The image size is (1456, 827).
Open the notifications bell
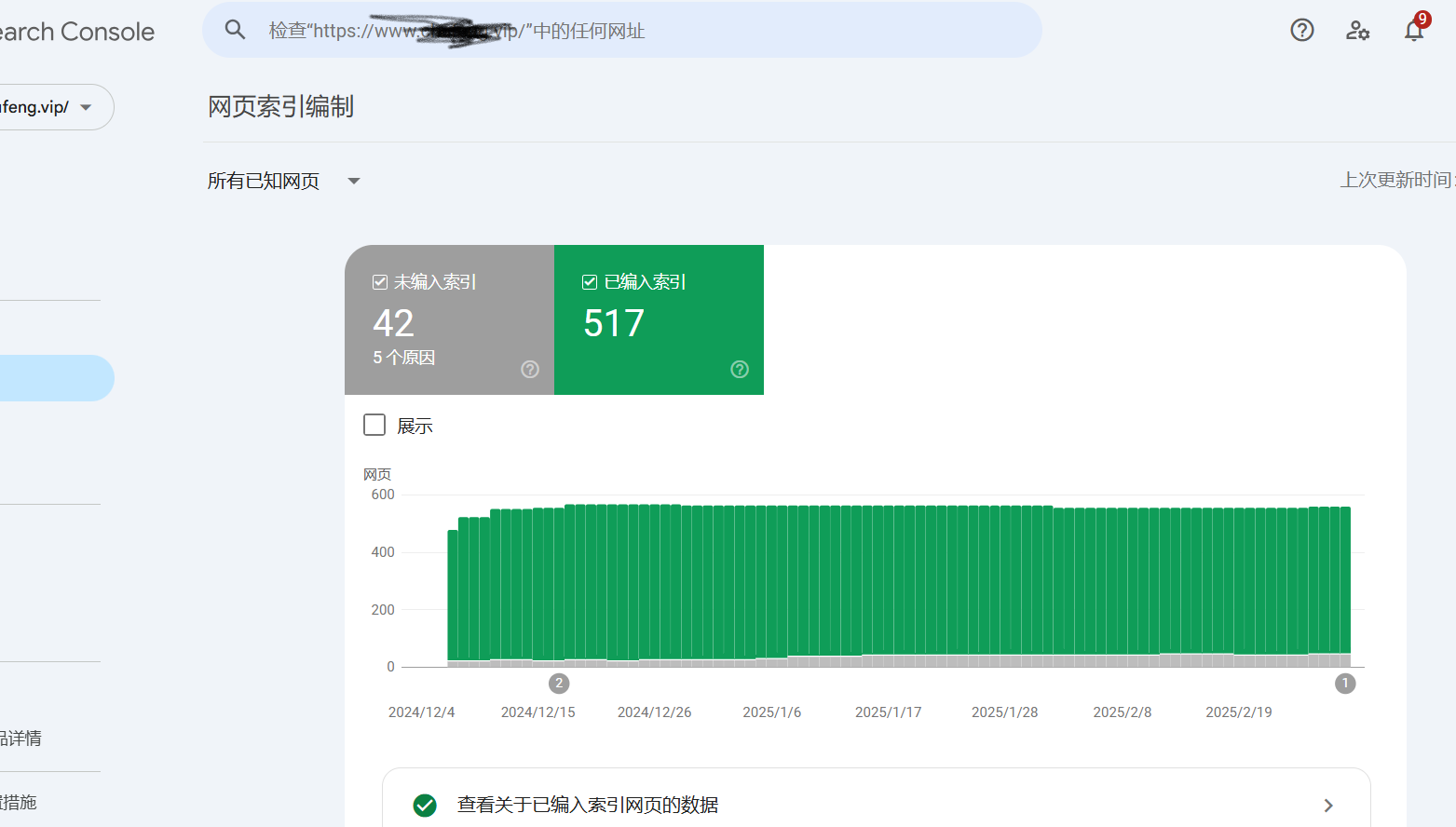[1414, 30]
